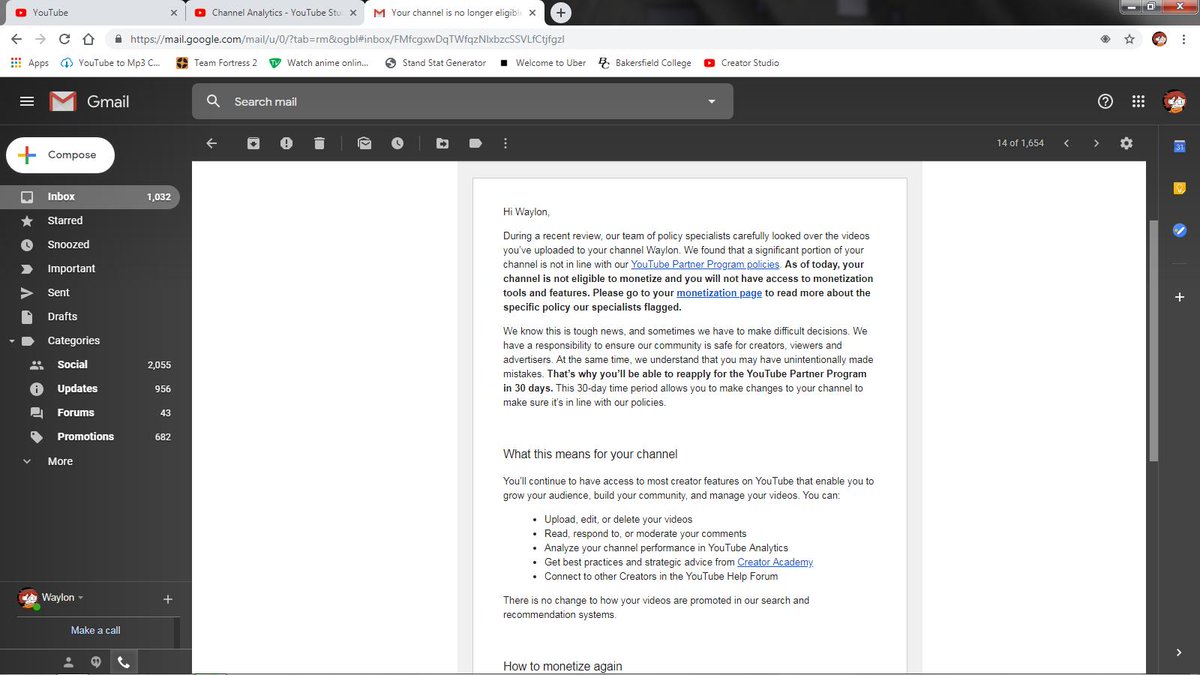Open the Creator Studio bookmark

(x=741, y=63)
